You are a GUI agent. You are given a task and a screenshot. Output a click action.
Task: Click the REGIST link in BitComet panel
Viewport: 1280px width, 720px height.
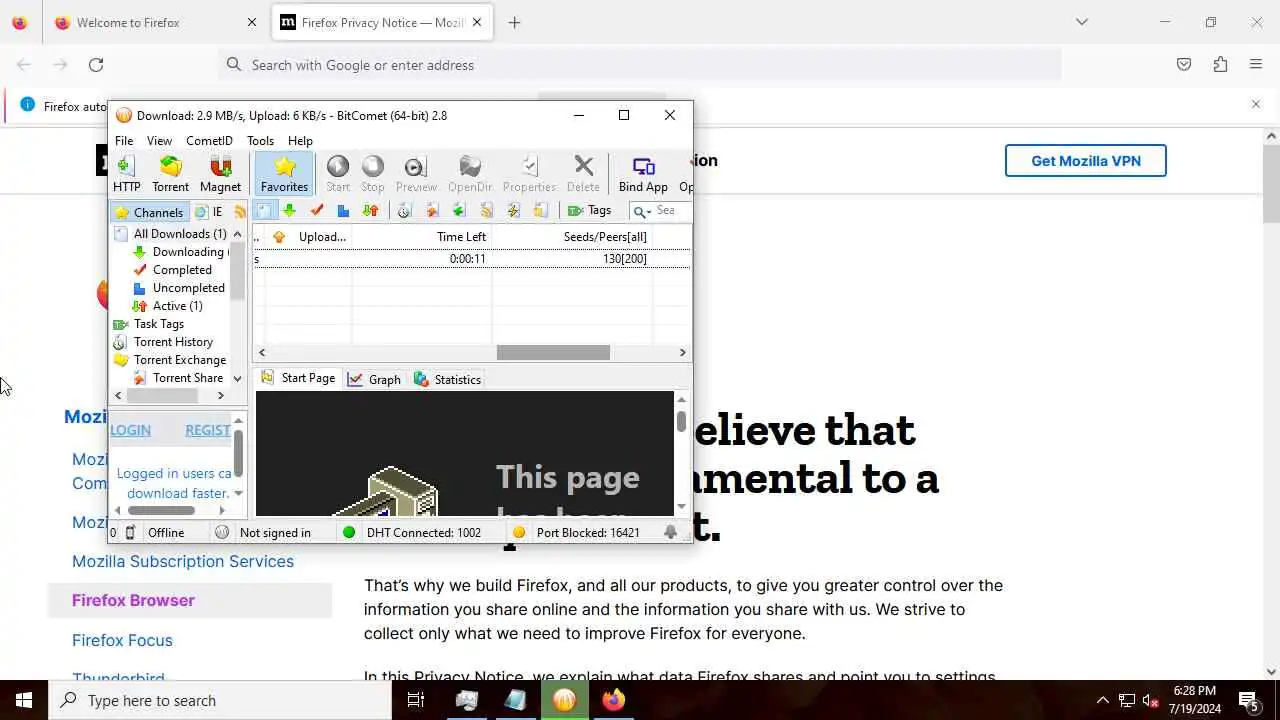pos(208,430)
